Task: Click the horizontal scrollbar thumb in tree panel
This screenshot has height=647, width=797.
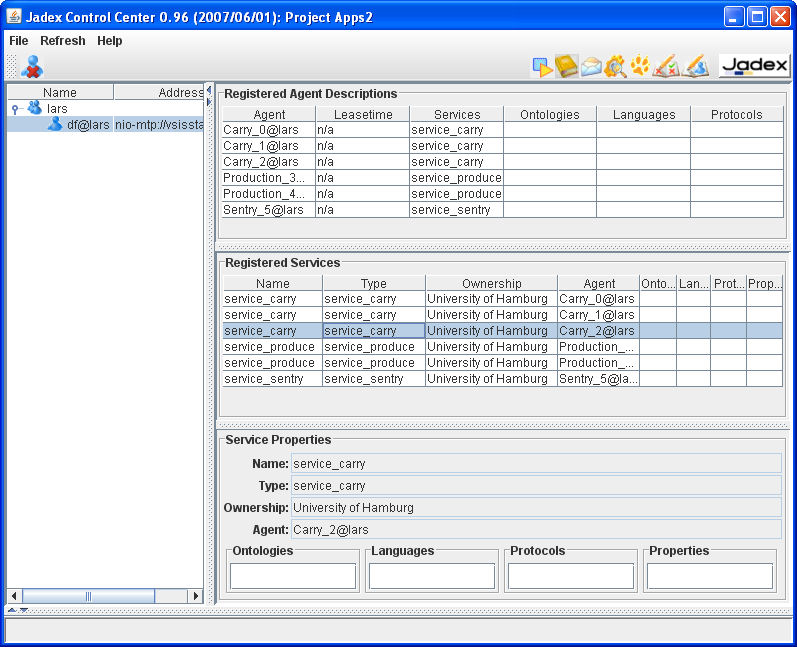Action: [88, 596]
